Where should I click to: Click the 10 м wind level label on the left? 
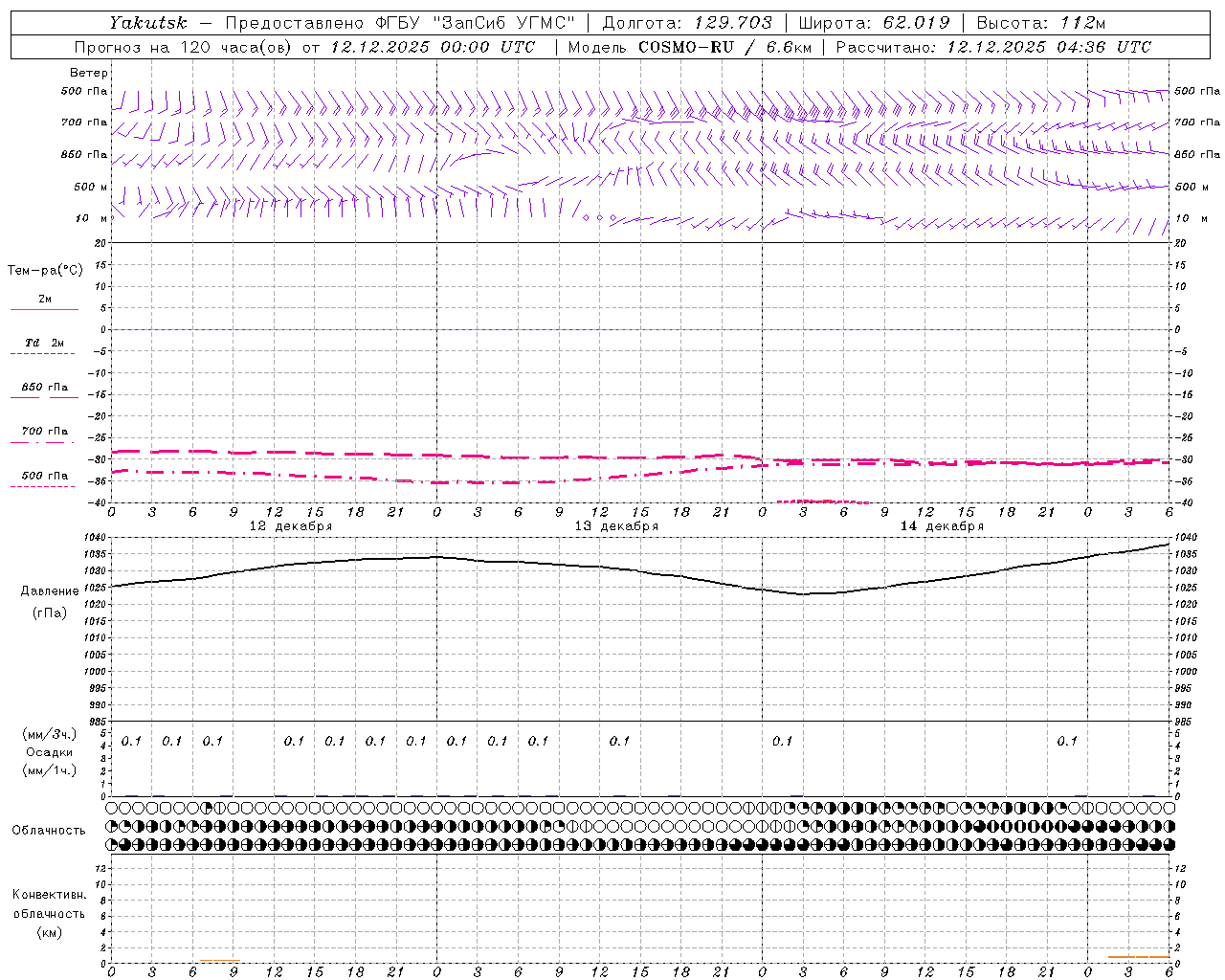pyautogui.click(x=92, y=218)
